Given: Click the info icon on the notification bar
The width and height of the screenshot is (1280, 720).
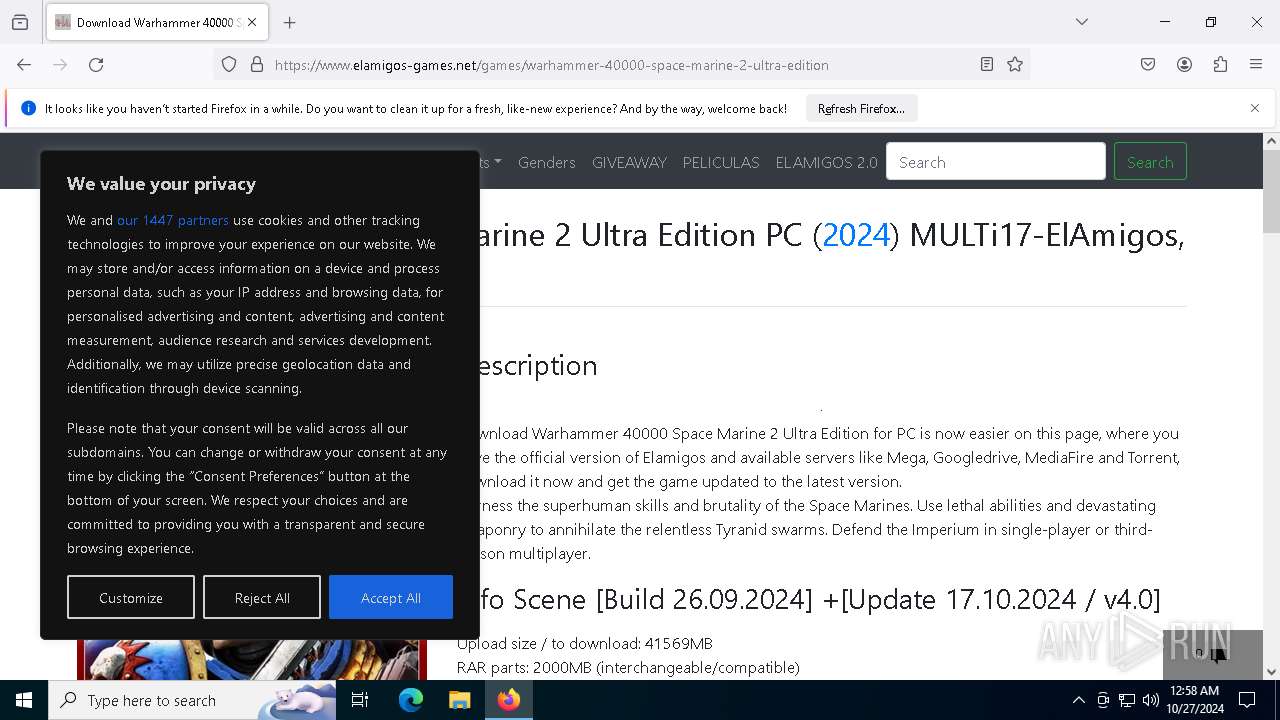Looking at the screenshot, I should pyautogui.click(x=28, y=109).
